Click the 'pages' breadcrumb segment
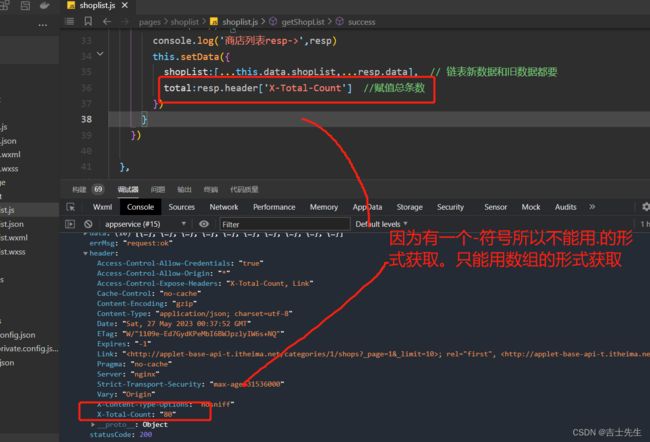Viewport: 650px width, 442px height. tap(150, 22)
